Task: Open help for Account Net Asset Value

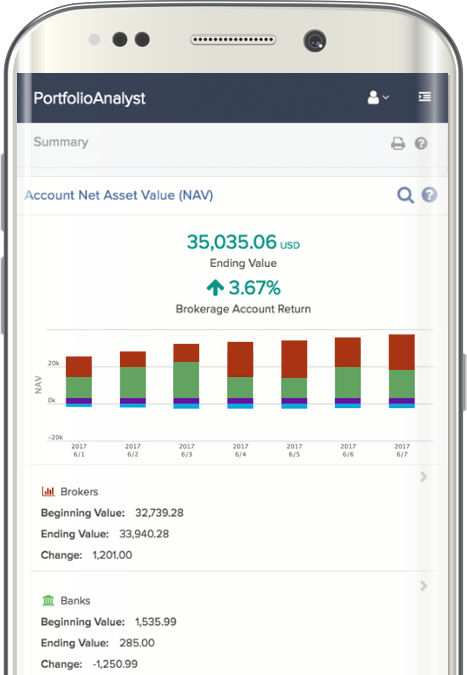Action: pos(429,195)
